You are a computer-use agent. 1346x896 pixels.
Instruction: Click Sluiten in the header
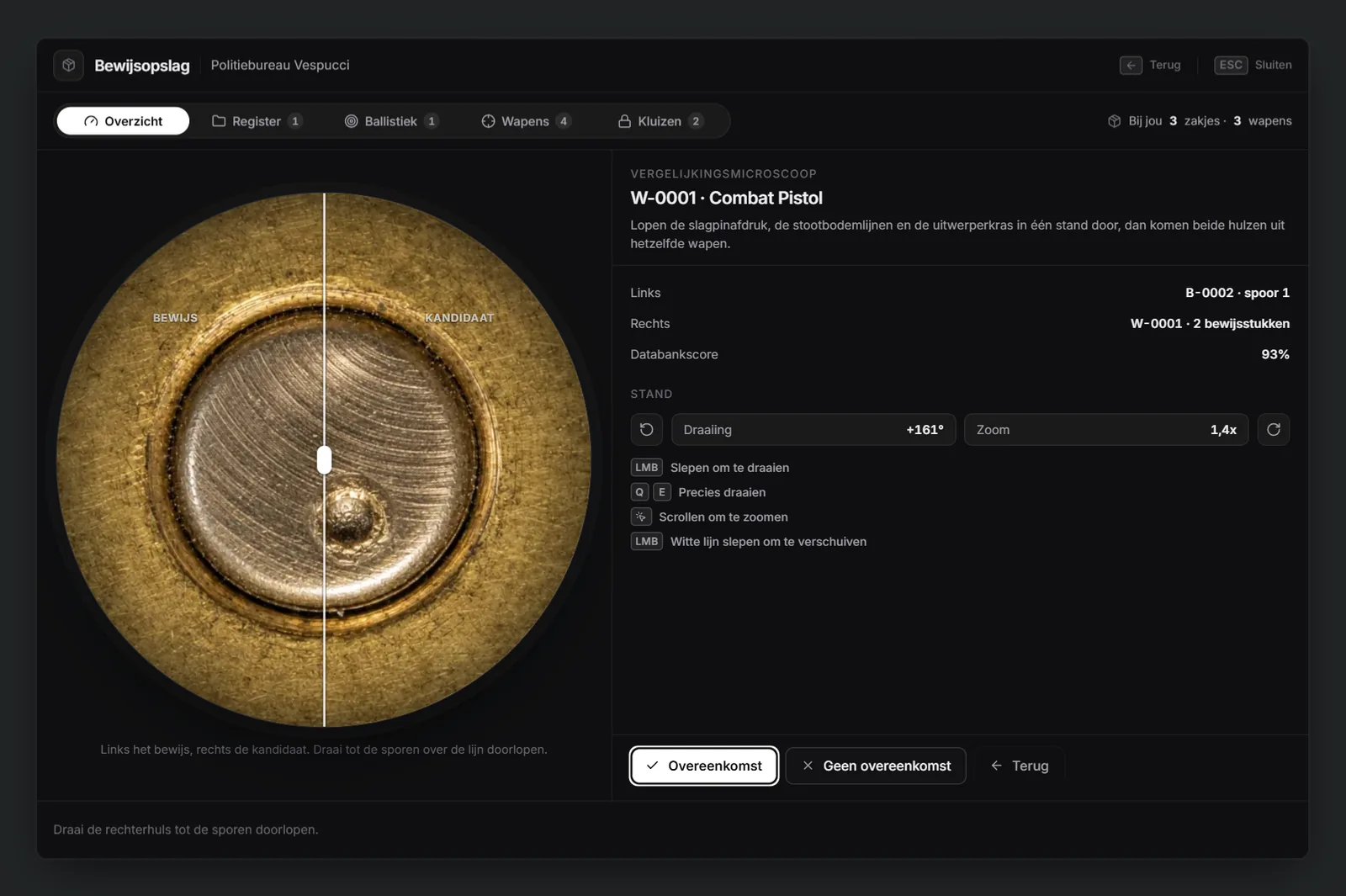[1273, 65]
